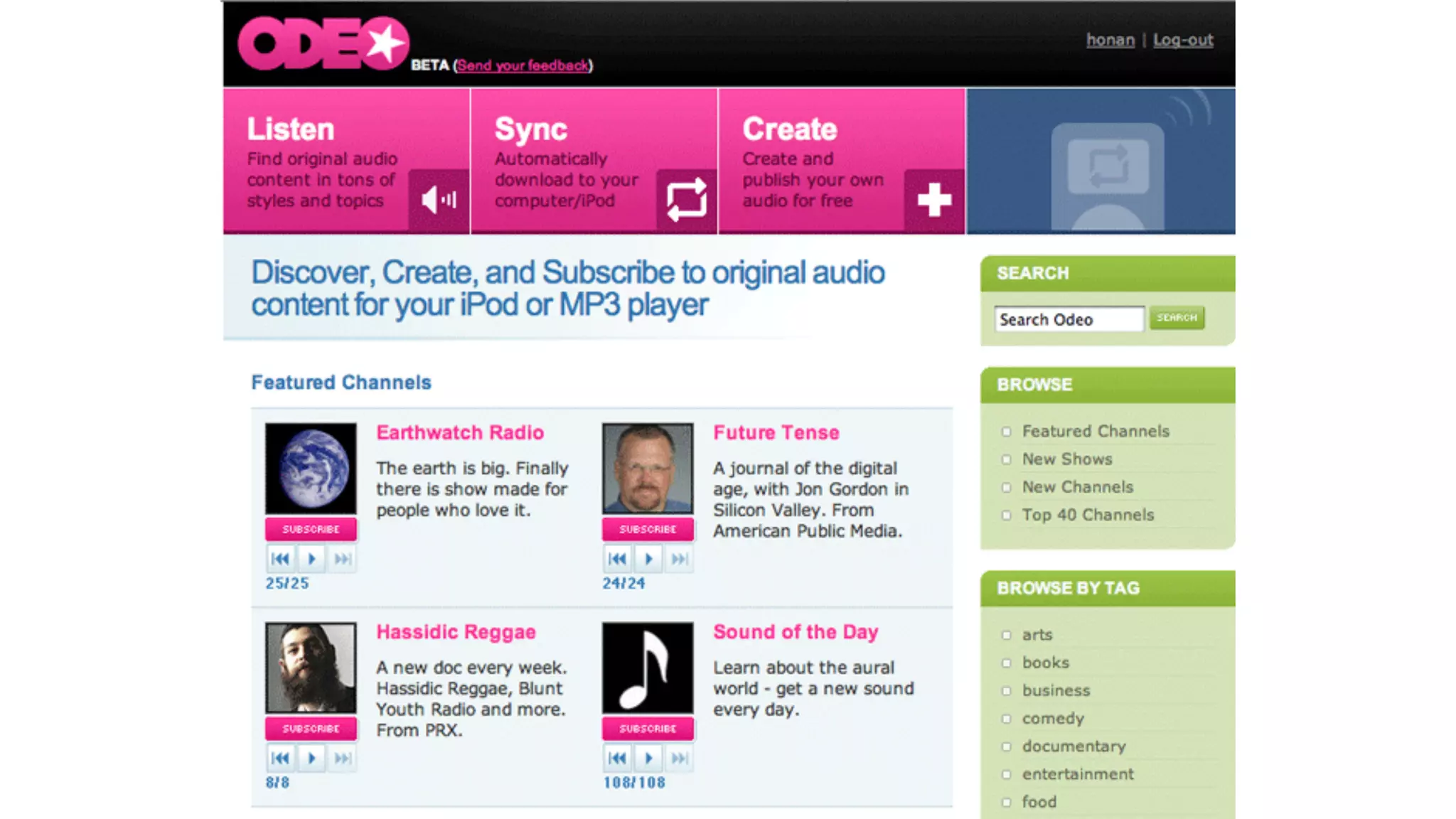Viewport: 1456px width, 819px height.
Task: Subscribe to the Sound of the Day channel
Action: tap(648, 729)
